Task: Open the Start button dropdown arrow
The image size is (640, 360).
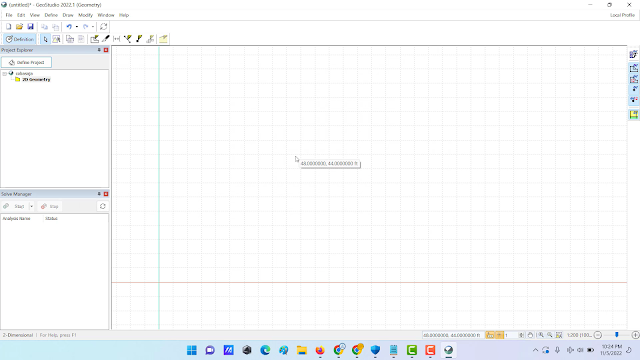Action: pos(31,206)
